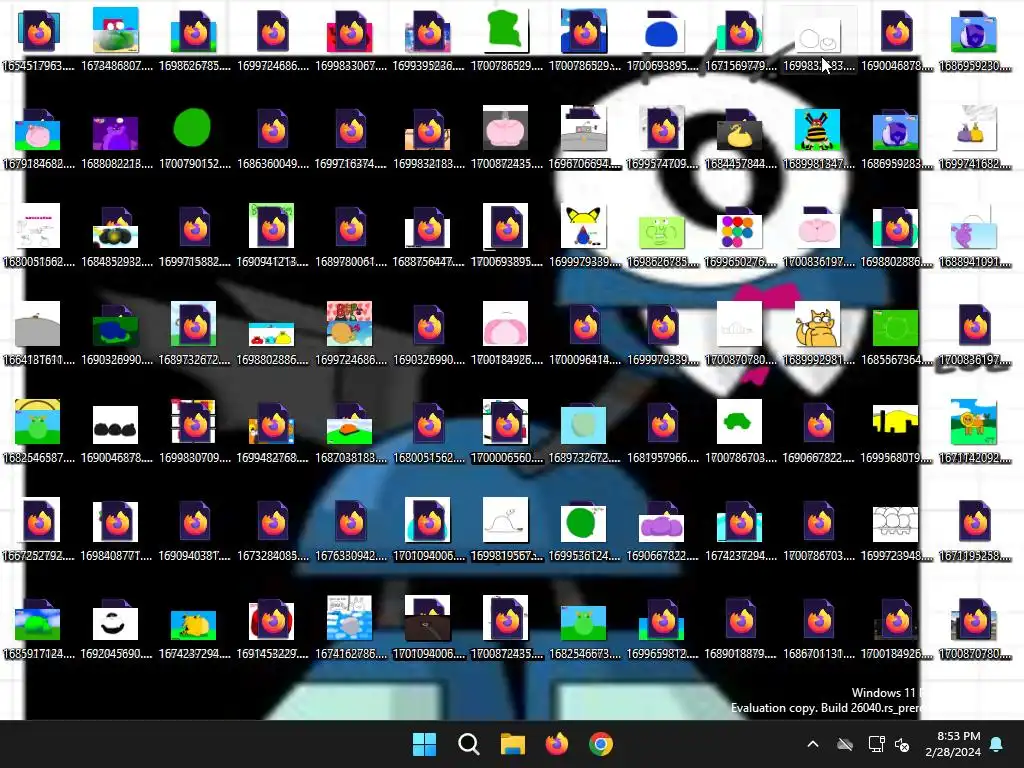Select desktop file 1699715882

coord(195,235)
